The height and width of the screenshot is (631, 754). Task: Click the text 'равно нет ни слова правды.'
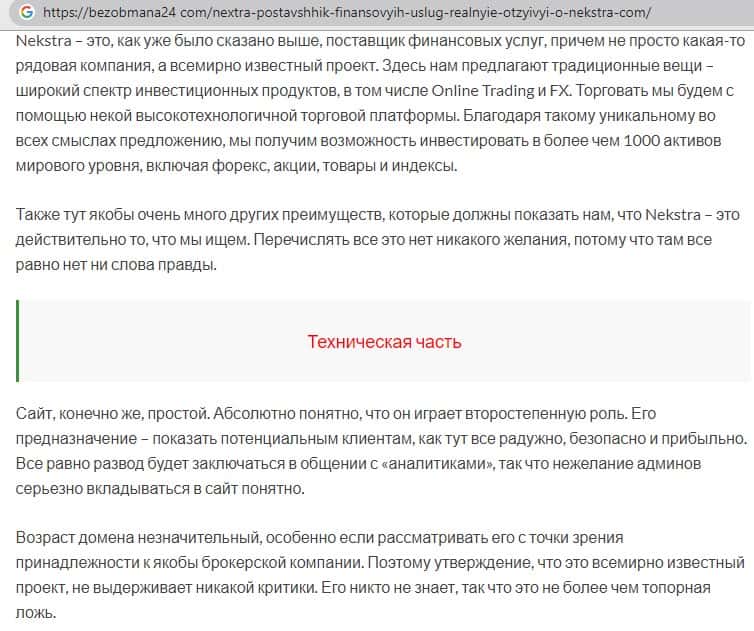[116, 265]
